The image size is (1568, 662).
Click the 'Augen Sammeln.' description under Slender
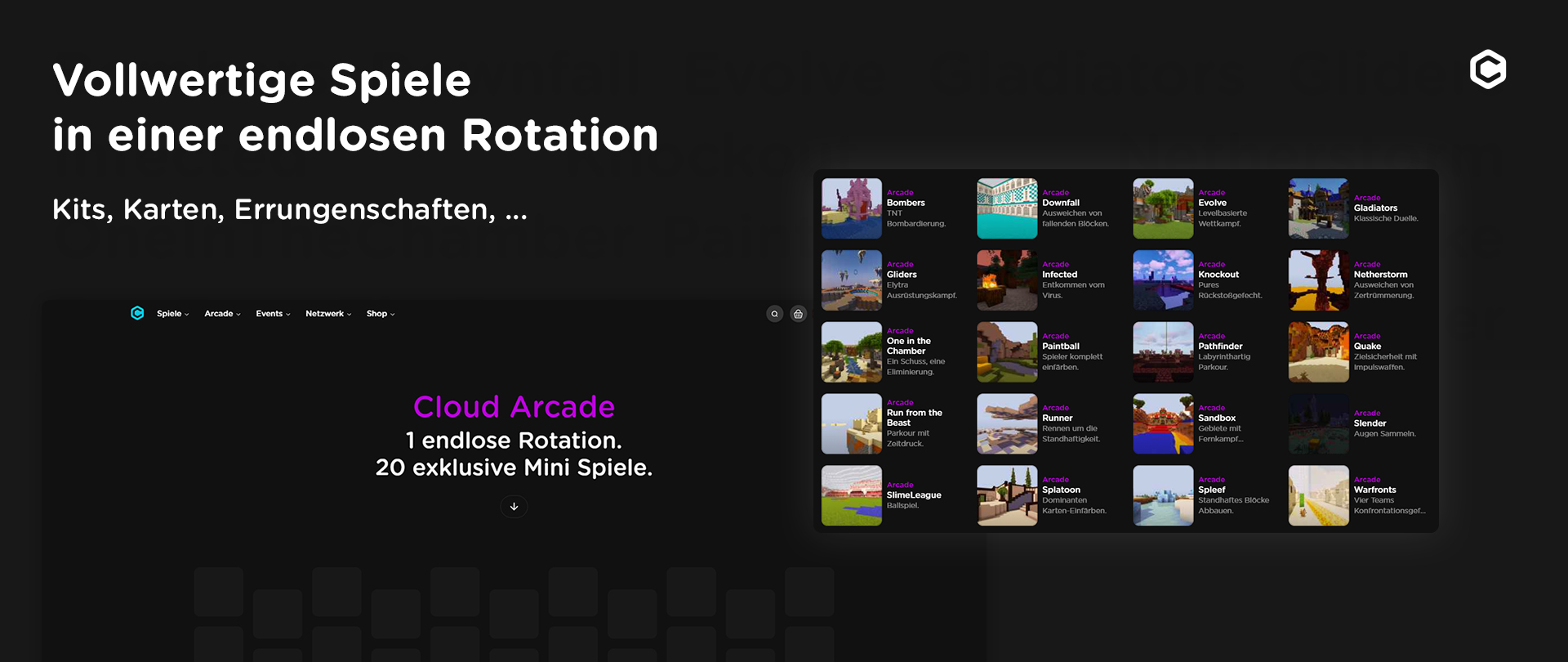(x=1385, y=434)
